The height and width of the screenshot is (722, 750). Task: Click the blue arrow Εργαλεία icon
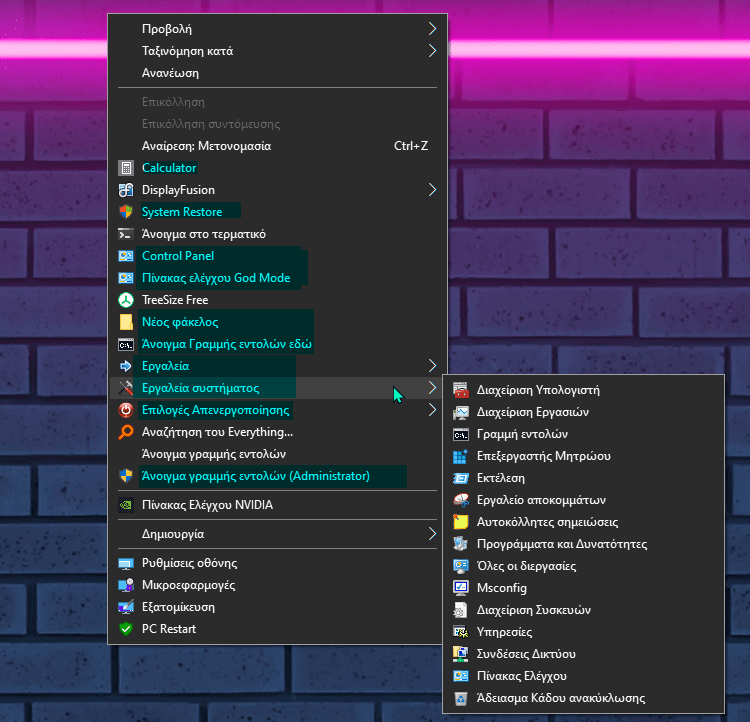(x=126, y=366)
